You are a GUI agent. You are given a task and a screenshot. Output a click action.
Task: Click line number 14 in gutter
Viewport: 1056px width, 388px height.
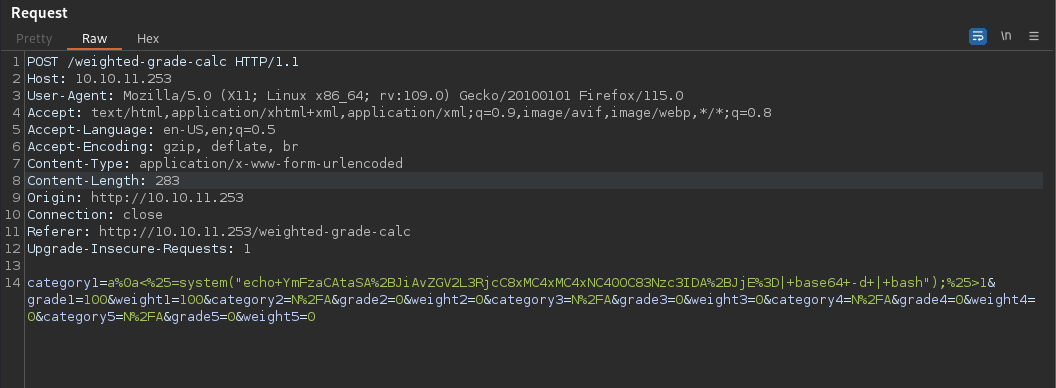point(13,283)
